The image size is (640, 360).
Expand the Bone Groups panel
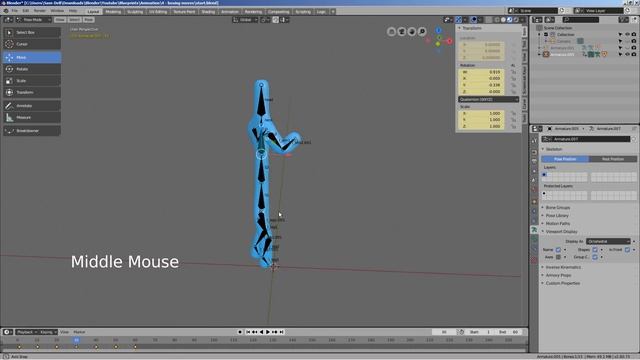558,207
